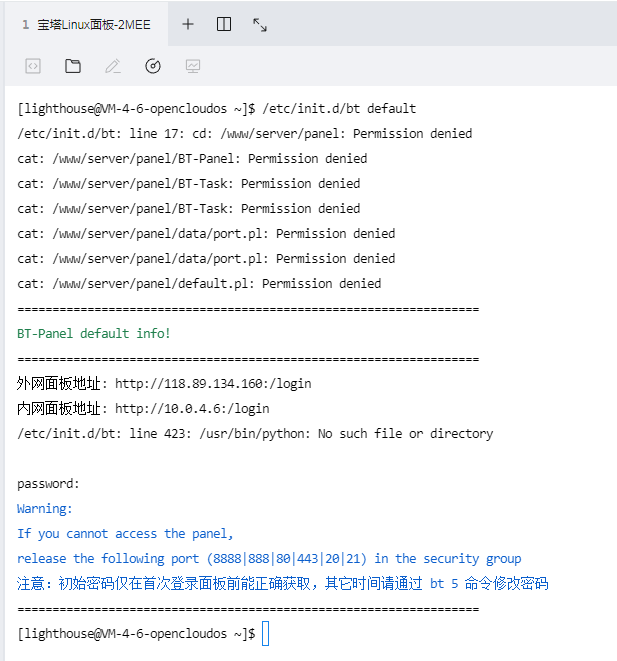The width and height of the screenshot is (617, 661).
Task: Toggle split-screen layout icon
Action: coord(224,24)
